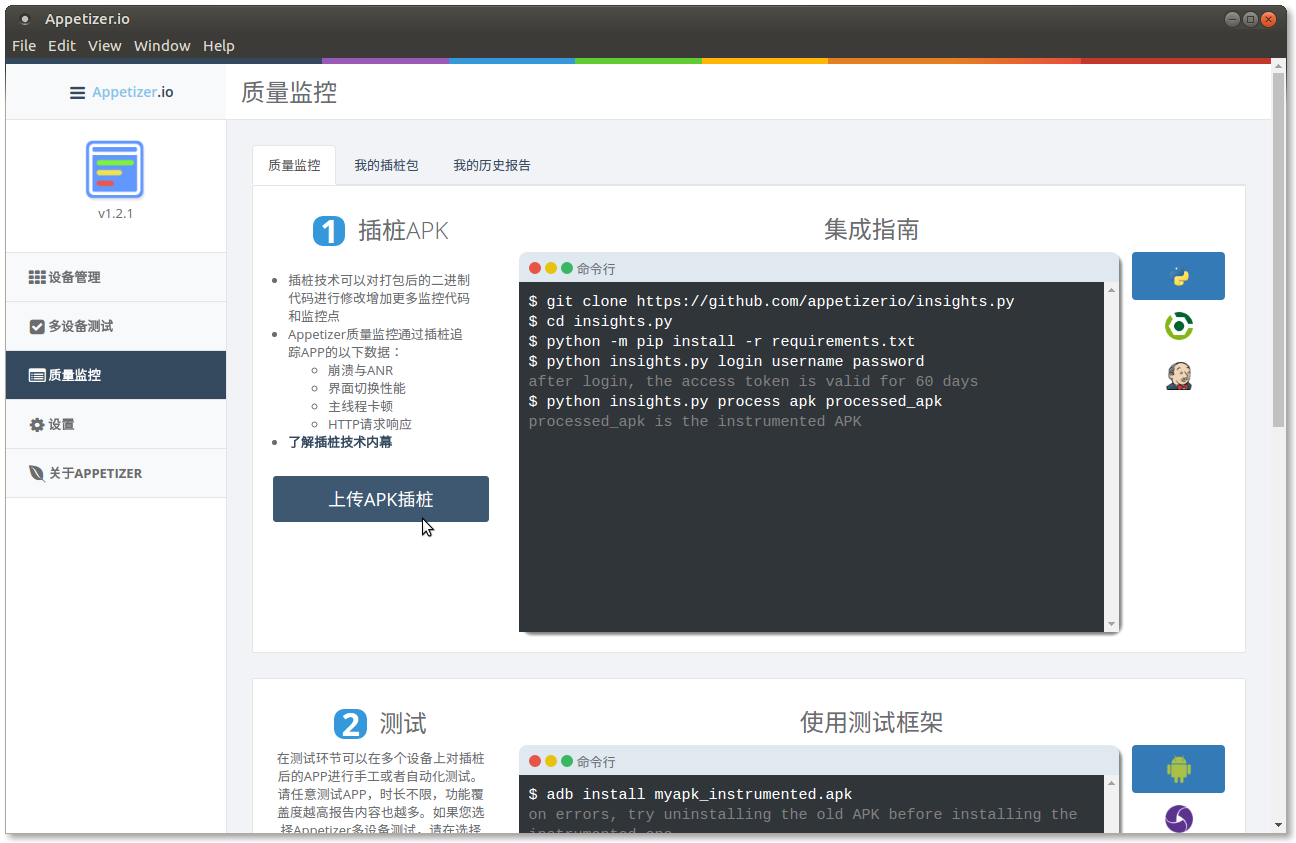
Task: Open the Help menu
Action: pyautogui.click(x=219, y=45)
